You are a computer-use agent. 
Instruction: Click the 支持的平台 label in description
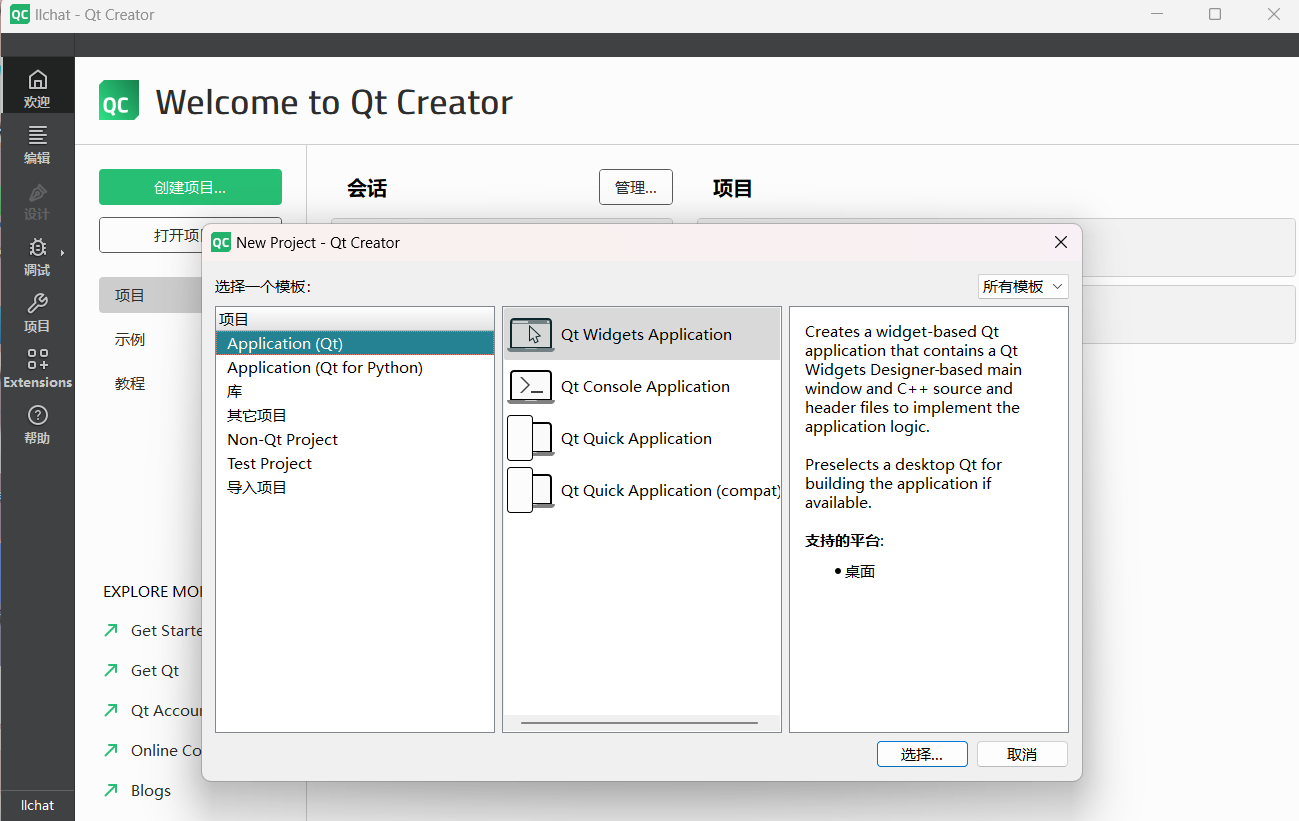[844, 541]
